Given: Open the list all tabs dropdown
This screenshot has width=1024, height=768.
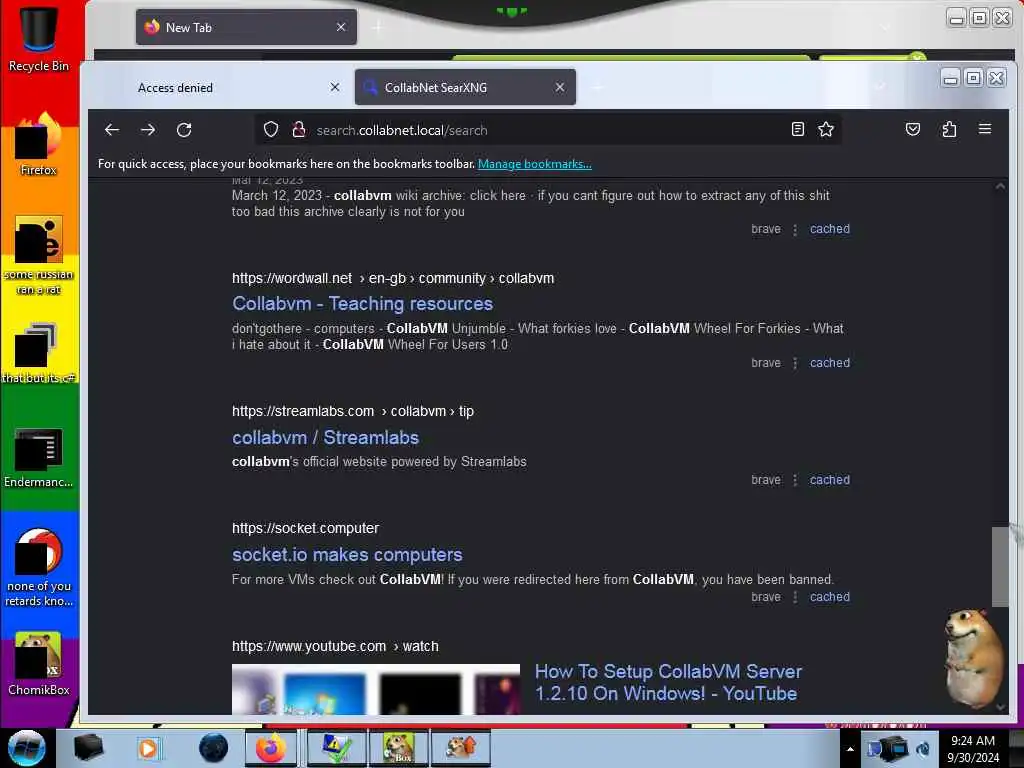Looking at the screenshot, I should click(x=880, y=87).
